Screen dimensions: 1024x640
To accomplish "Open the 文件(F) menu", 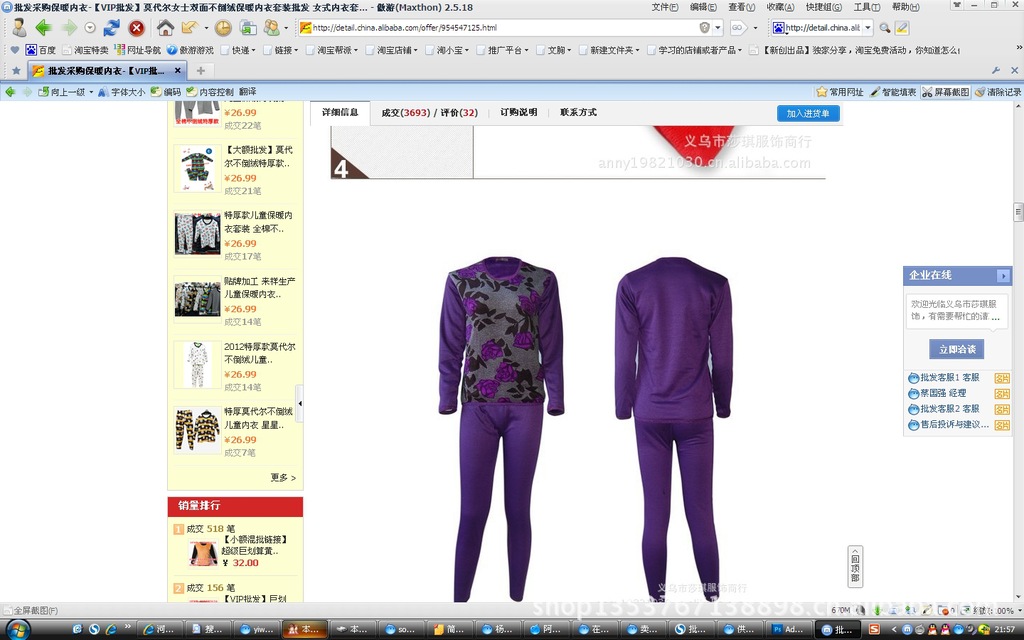I will click(x=664, y=7).
